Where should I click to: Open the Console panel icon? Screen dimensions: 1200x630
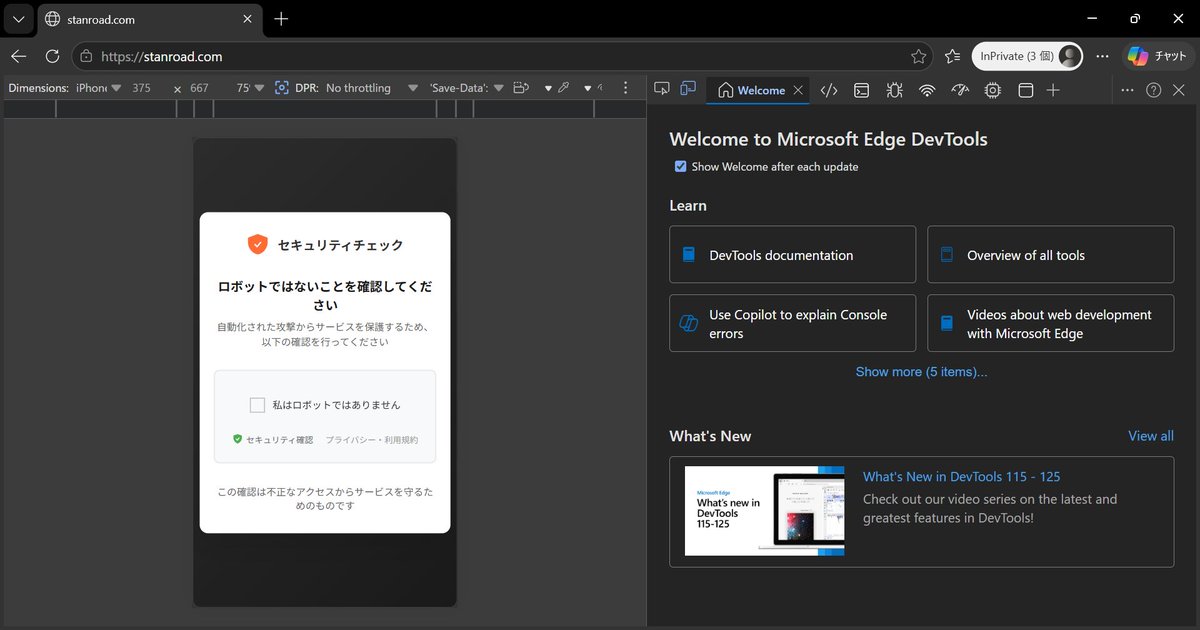(x=861, y=90)
